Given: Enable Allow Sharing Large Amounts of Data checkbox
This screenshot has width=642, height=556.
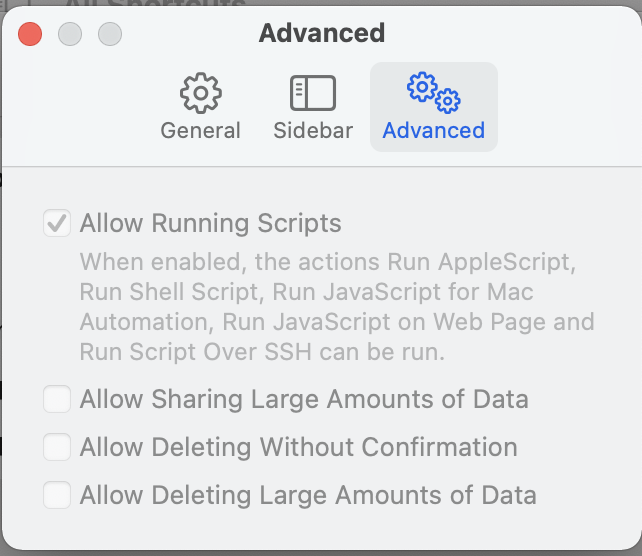Looking at the screenshot, I should 57,400.
